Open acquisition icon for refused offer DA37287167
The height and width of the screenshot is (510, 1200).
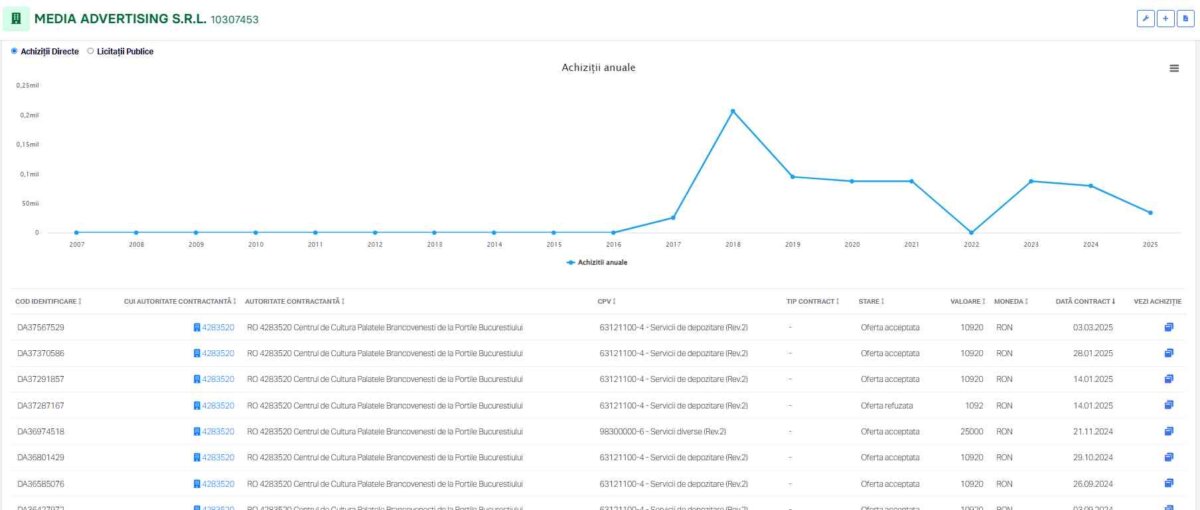tap(1169, 405)
